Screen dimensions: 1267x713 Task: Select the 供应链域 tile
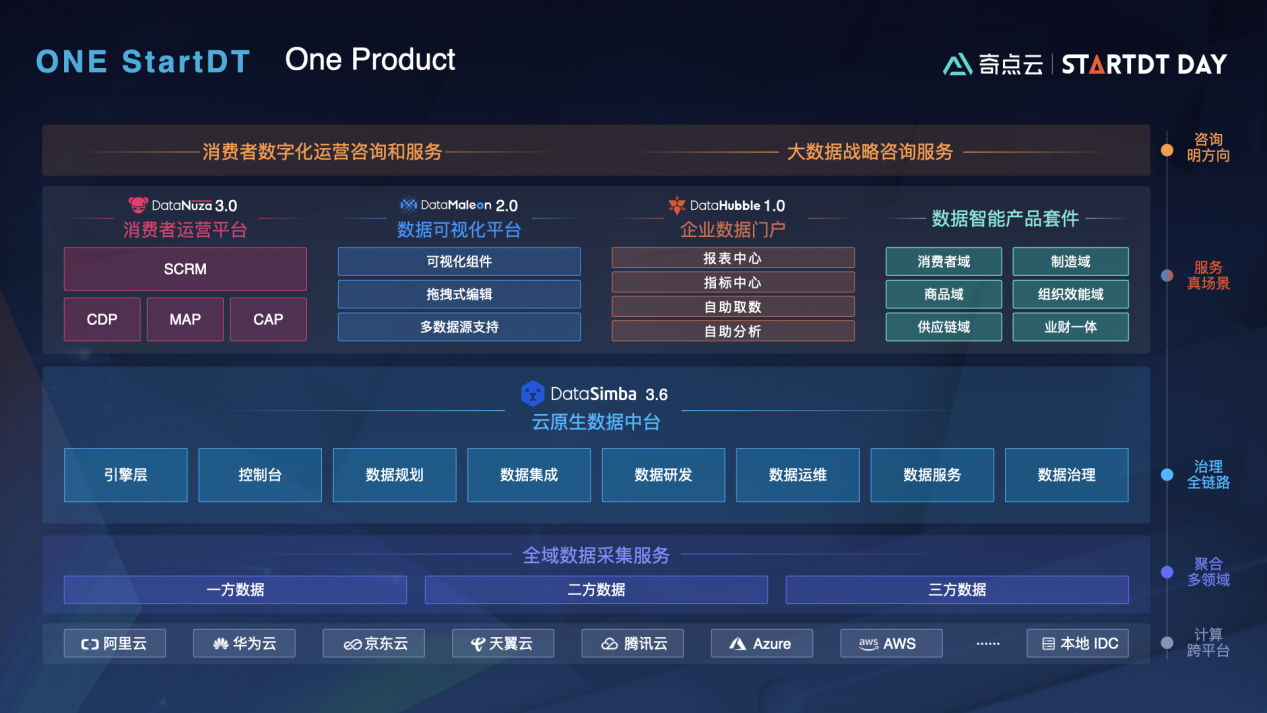pyautogui.click(x=943, y=327)
